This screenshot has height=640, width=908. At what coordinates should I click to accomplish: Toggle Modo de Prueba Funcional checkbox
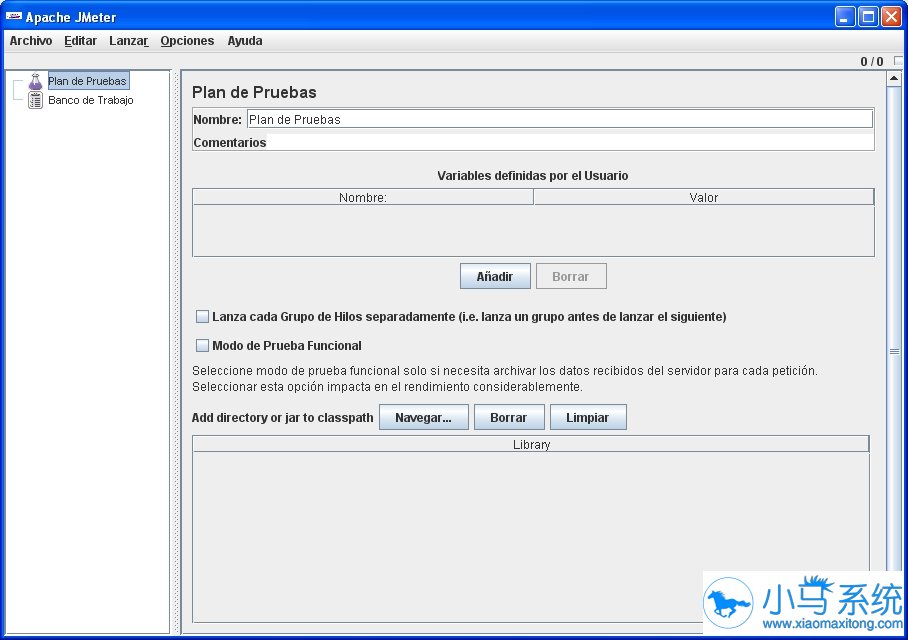pyautogui.click(x=202, y=345)
